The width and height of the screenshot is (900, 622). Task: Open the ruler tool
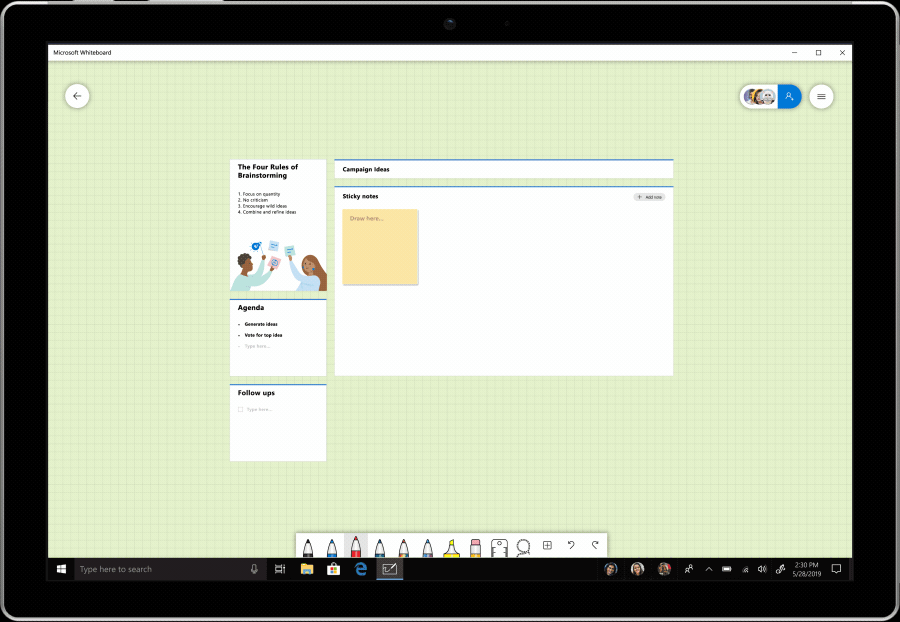pos(499,545)
